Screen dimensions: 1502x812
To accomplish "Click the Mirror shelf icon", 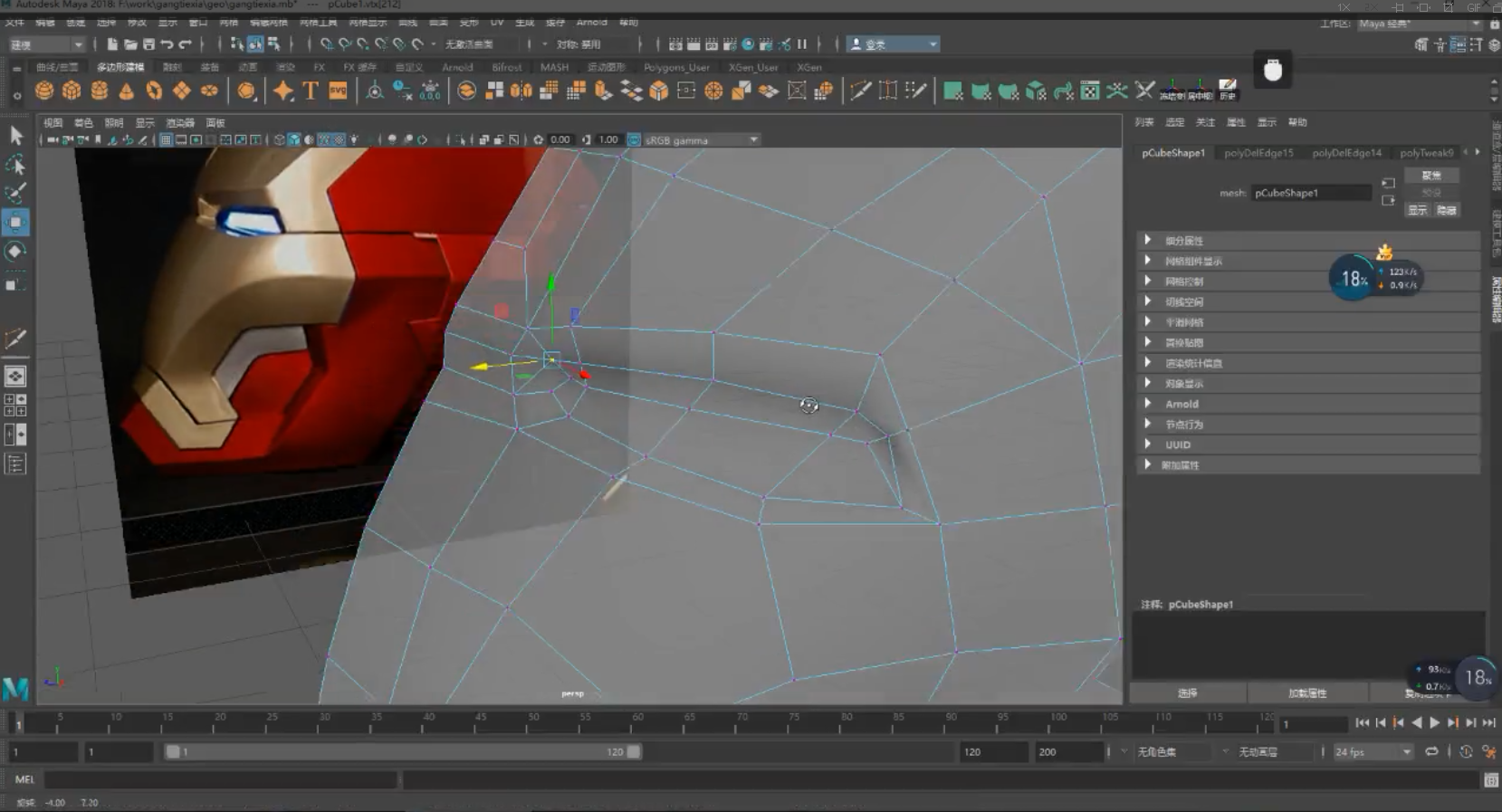I will 521,91.
